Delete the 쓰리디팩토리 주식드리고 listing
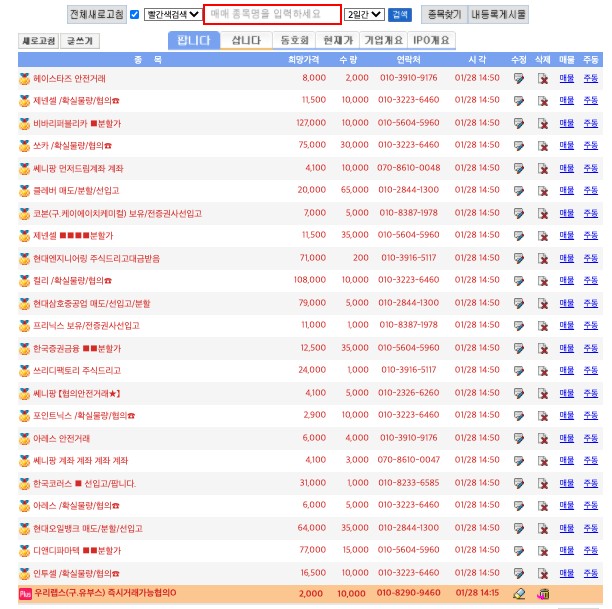 tap(543, 371)
